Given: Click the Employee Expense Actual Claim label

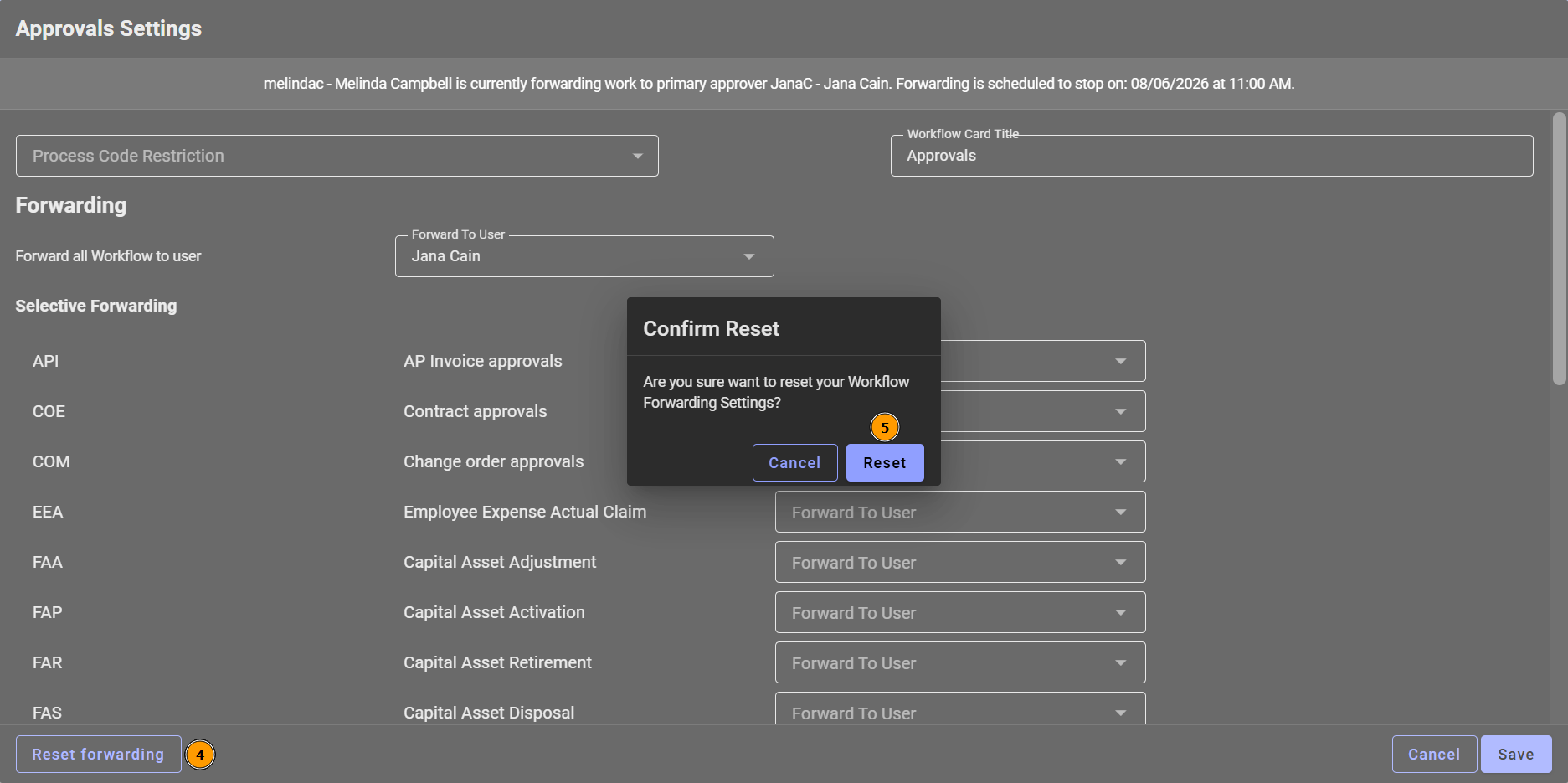Looking at the screenshot, I should (x=525, y=512).
